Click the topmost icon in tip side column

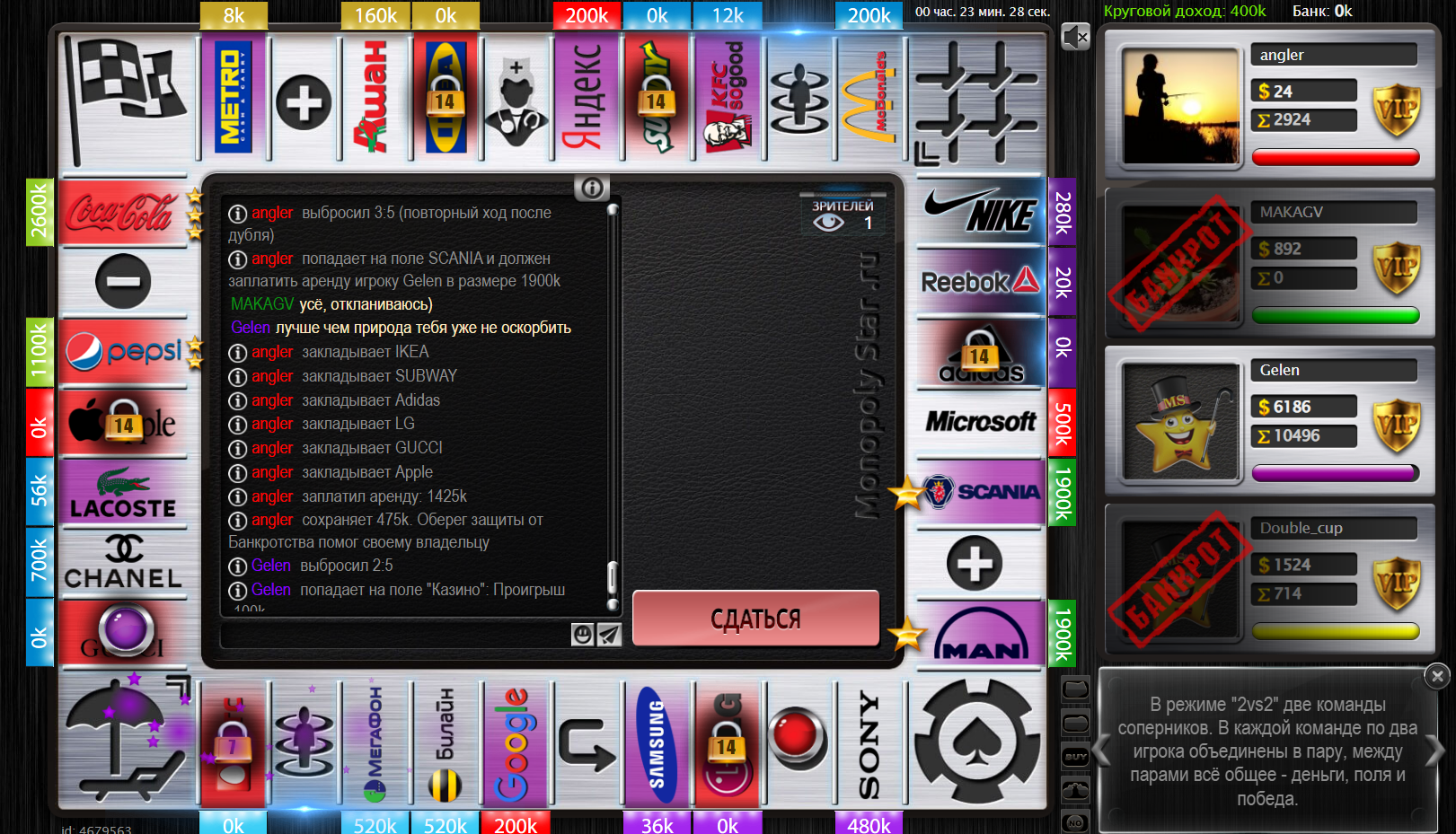[1075, 689]
